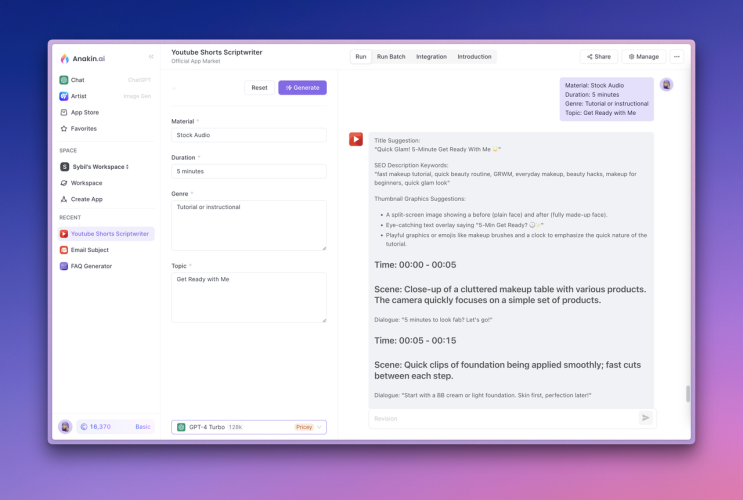Screen dimensions: 743x500
Task: Click the red play icon beside response
Action: tap(356, 139)
